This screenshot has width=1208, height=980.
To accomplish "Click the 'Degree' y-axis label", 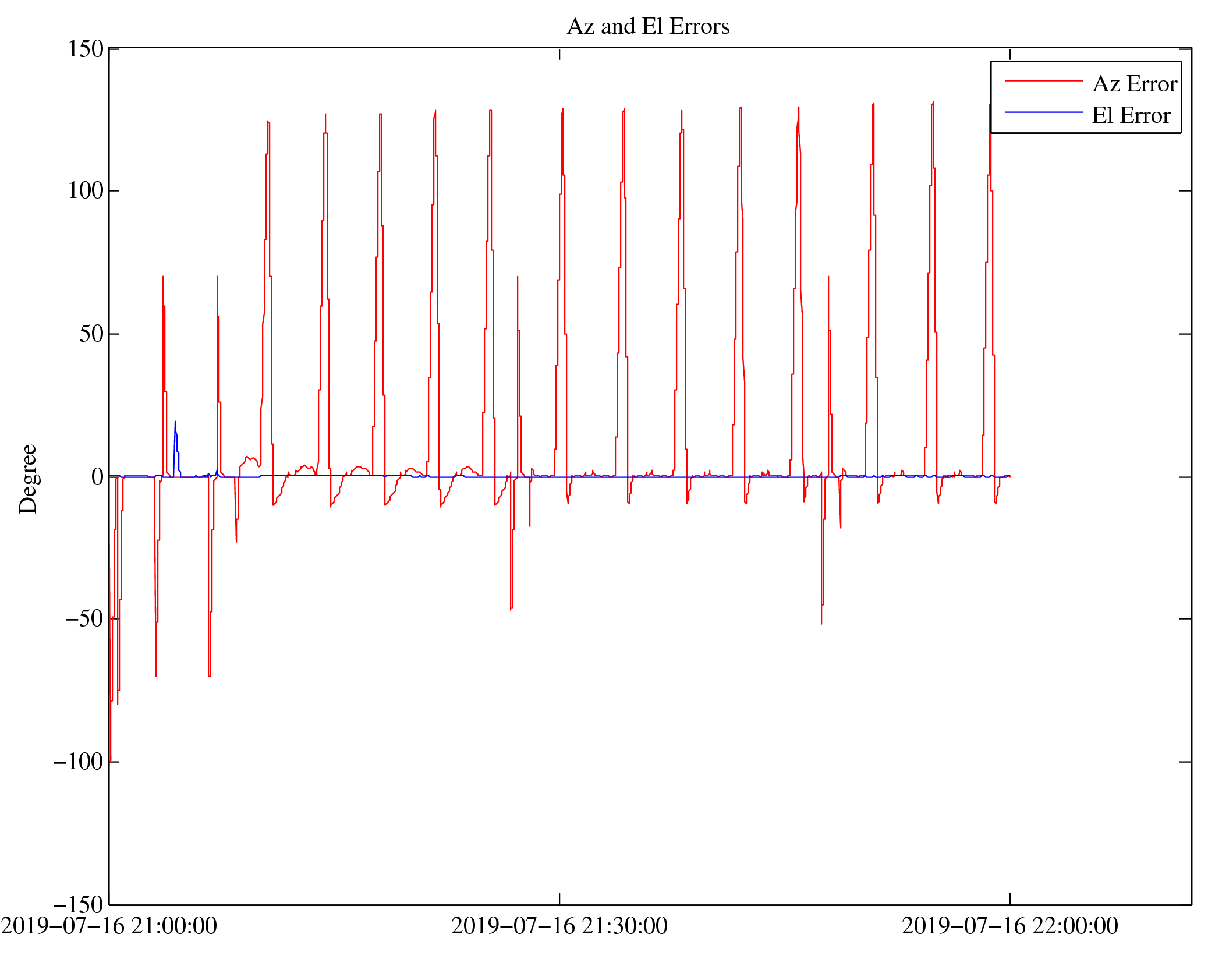I will (x=28, y=479).
